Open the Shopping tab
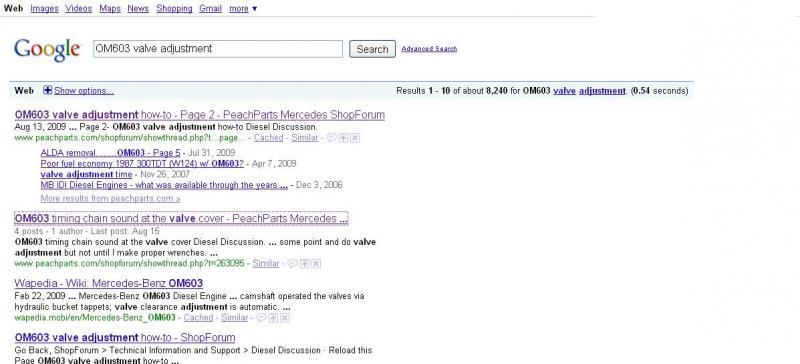Screen dimensions: 800x364 [174, 9]
